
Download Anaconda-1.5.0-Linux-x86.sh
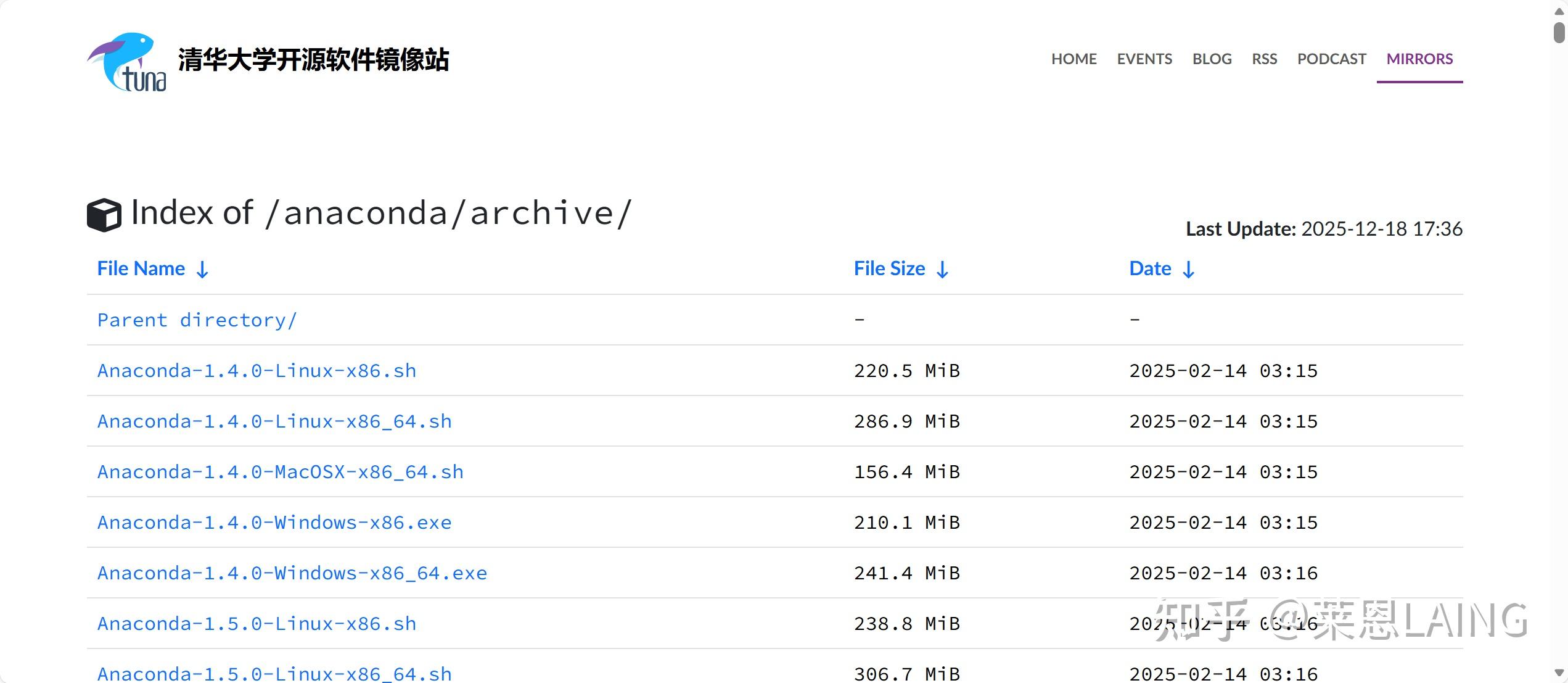pyautogui.click(x=257, y=624)
